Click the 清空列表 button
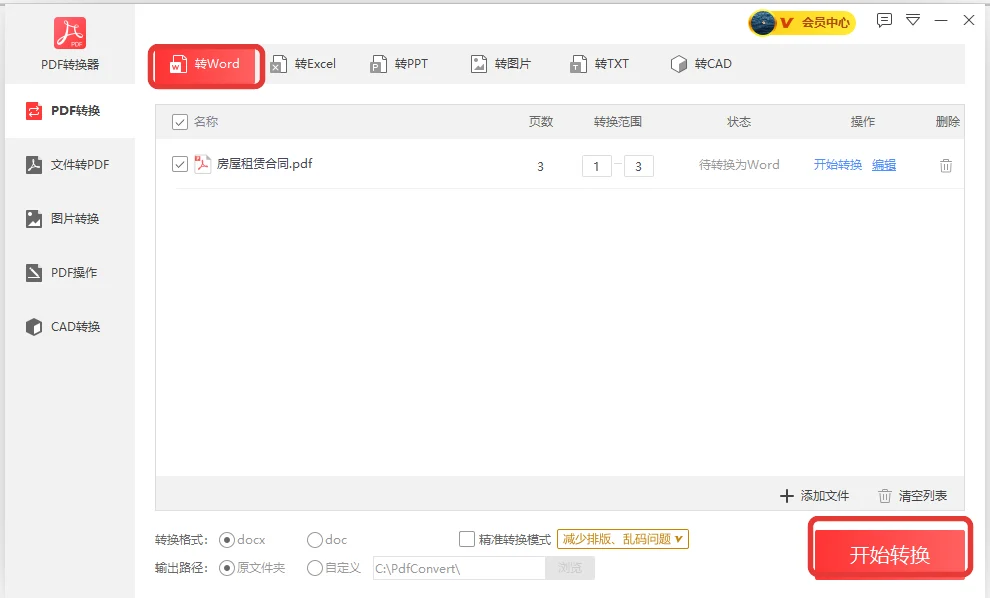Screen dimensions: 990x598 (x=913, y=496)
